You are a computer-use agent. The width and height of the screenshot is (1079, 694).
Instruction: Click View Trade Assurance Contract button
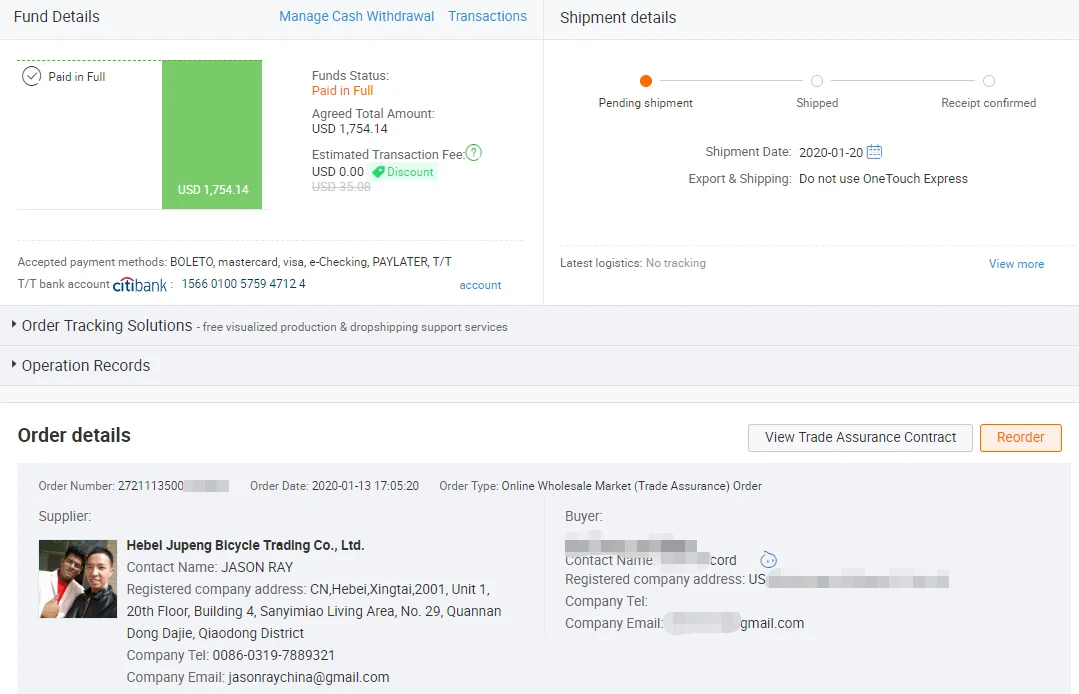860,437
